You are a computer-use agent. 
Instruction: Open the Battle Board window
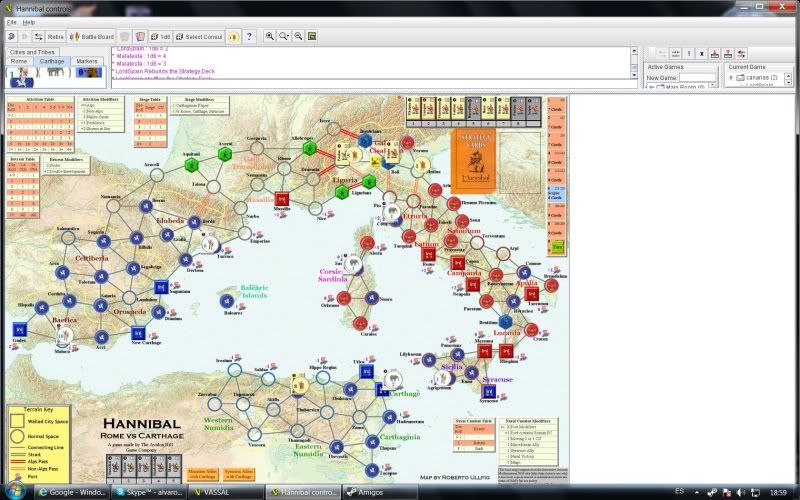pyautogui.click(x=92, y=37)
